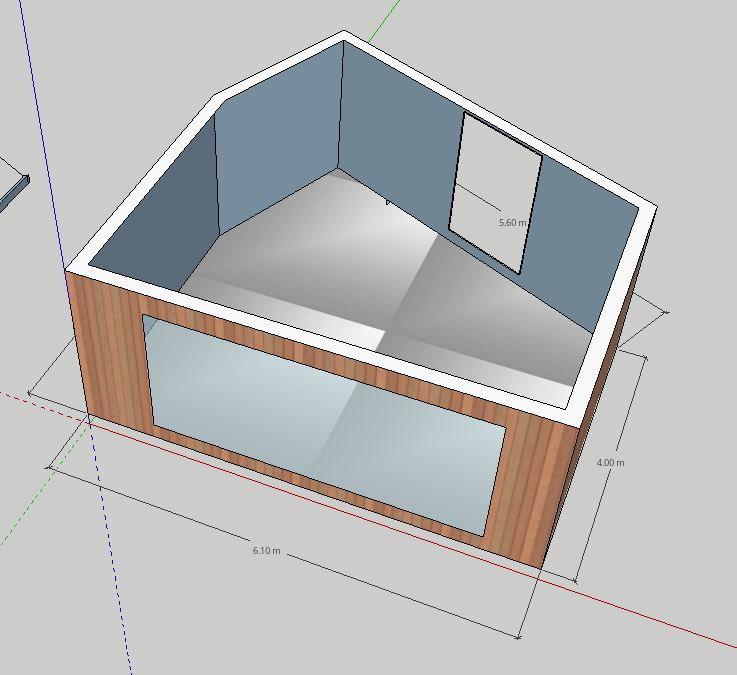
Task: Click the small white window on back wall
Action: pos(494,190)
